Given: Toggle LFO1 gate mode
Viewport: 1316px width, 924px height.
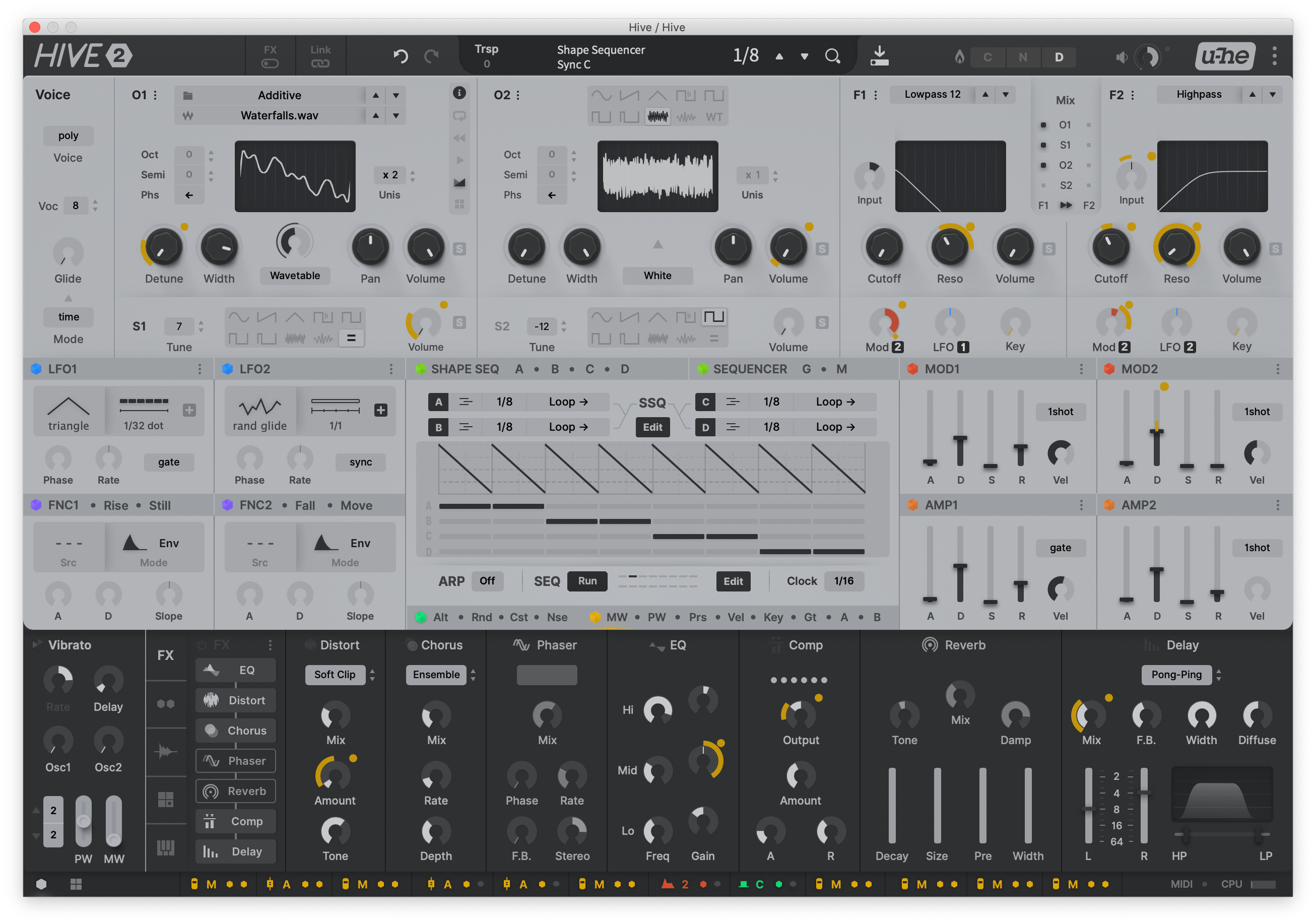Looking at the screenshot, I should pos(168,462).
